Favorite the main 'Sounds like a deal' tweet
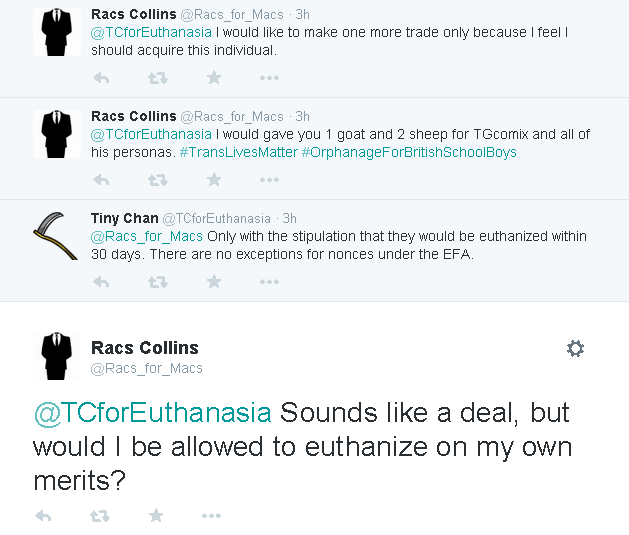The height and width of the screenshot is (535, 629). 156,515
